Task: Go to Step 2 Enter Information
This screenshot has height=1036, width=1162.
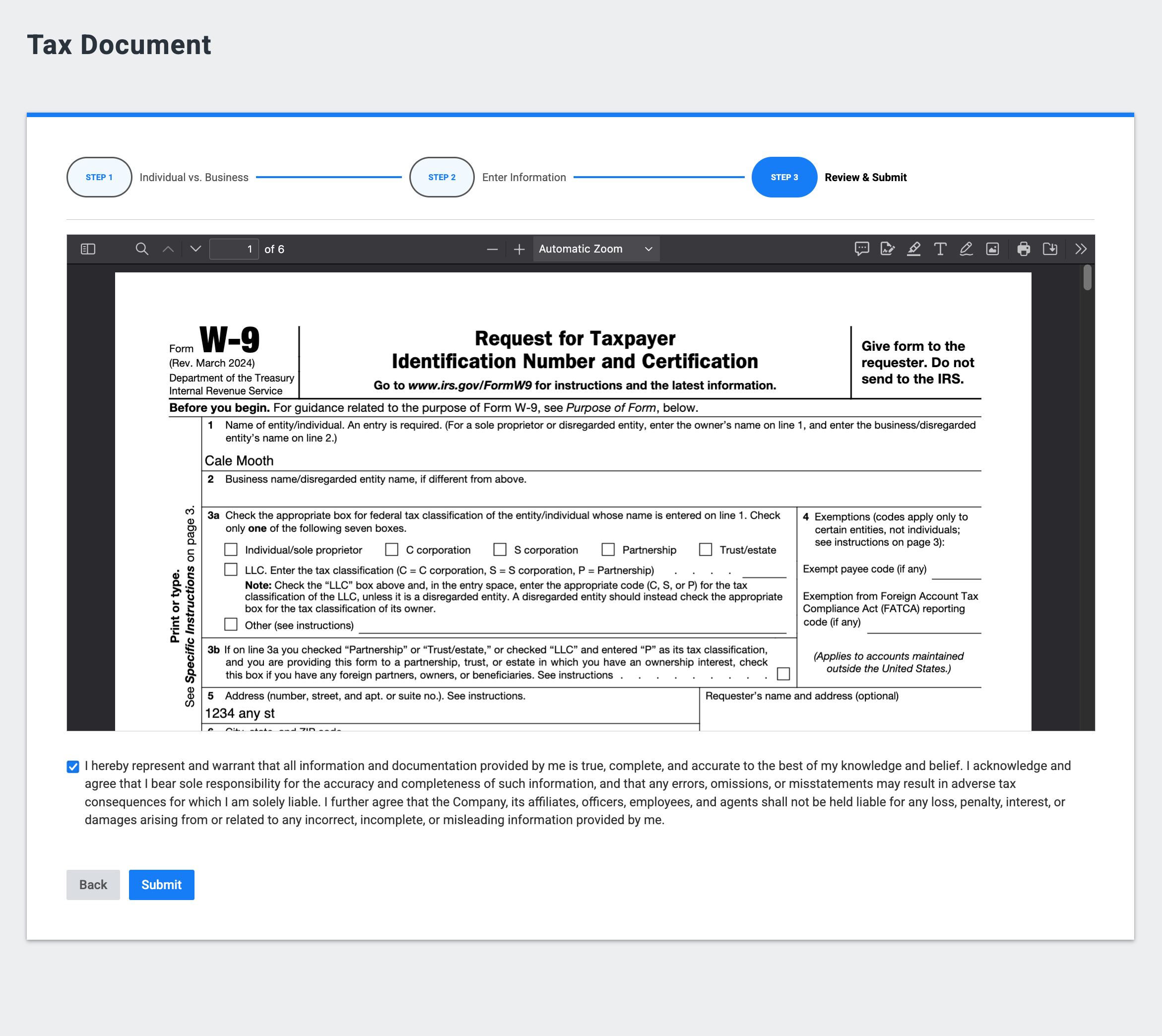Action: (x=442, y=177)
